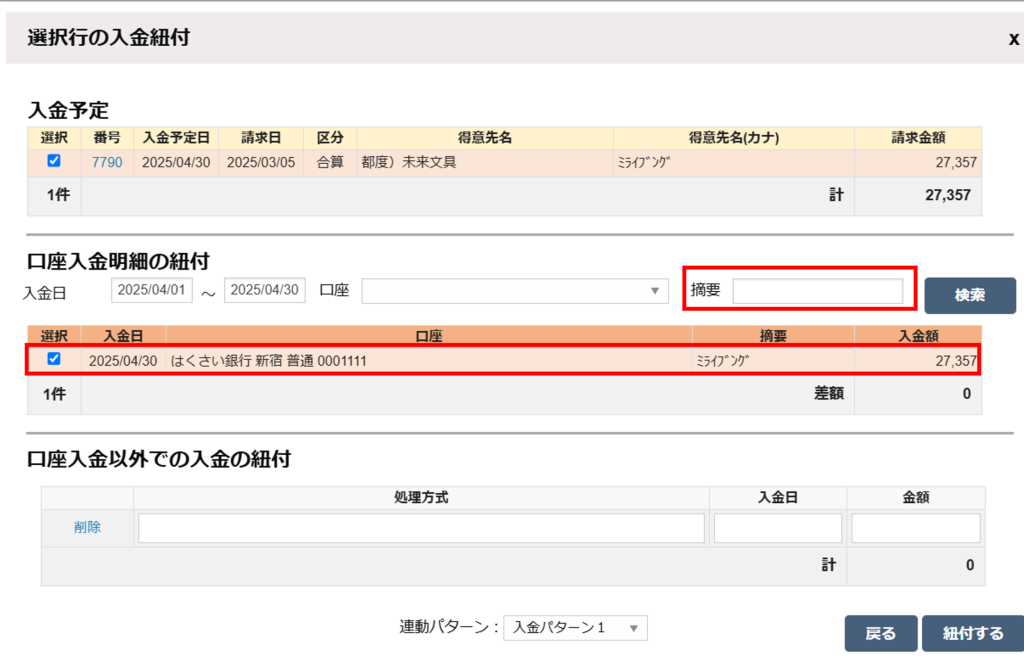
Task: Click the 入金額 column header
Action: coord(918,336)
